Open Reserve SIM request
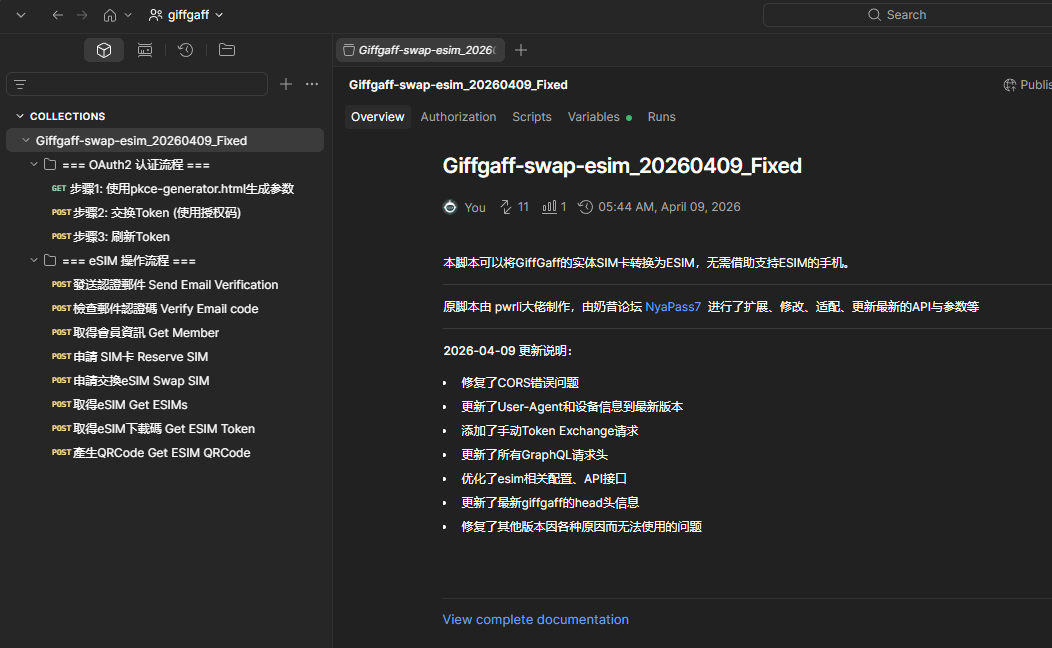The width and height of the screenshot is (1052, 648). click(130, 357)
